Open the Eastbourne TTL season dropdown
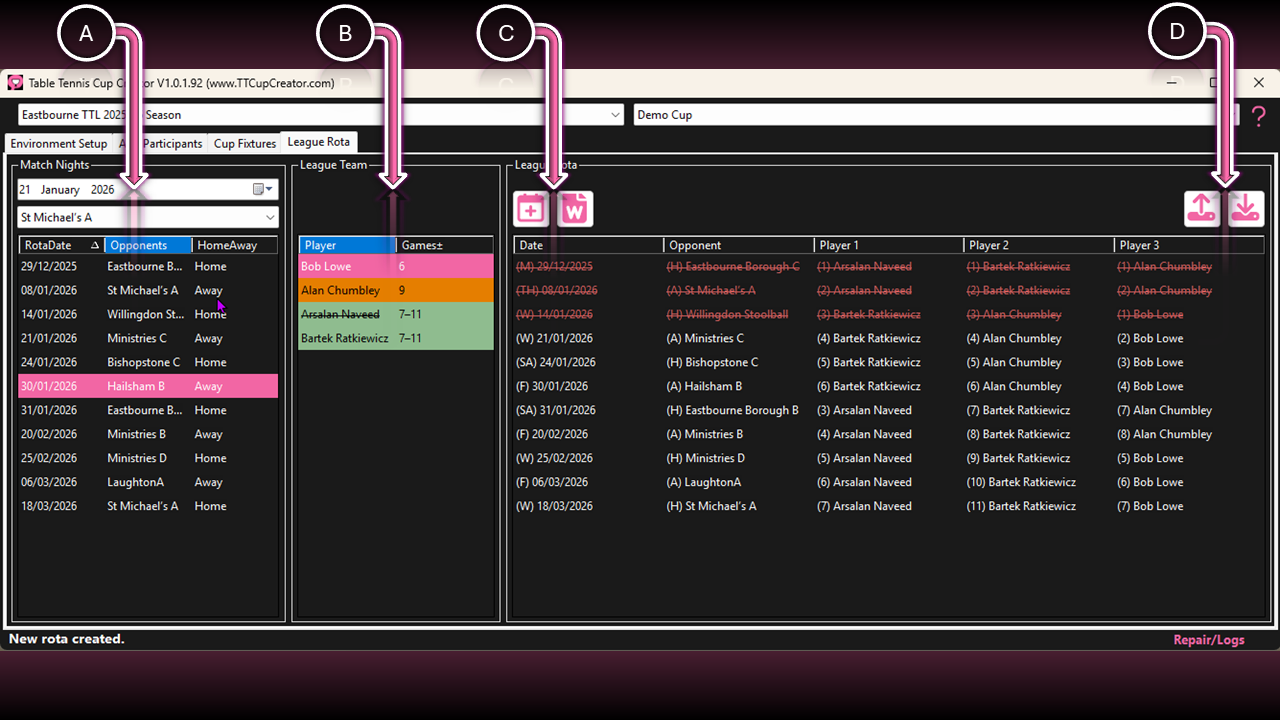The height and width of the screenshot is (720, 1280). 616,115
